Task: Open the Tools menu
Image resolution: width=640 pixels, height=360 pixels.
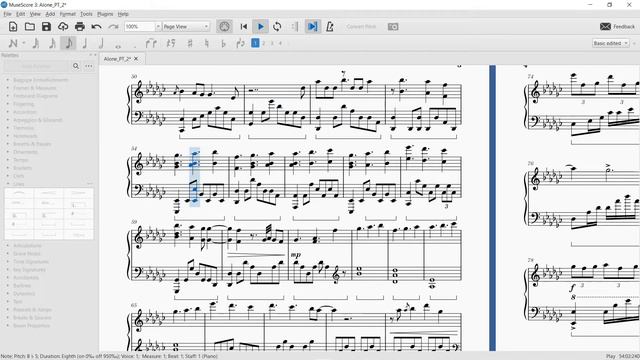Action: [86, 14]
